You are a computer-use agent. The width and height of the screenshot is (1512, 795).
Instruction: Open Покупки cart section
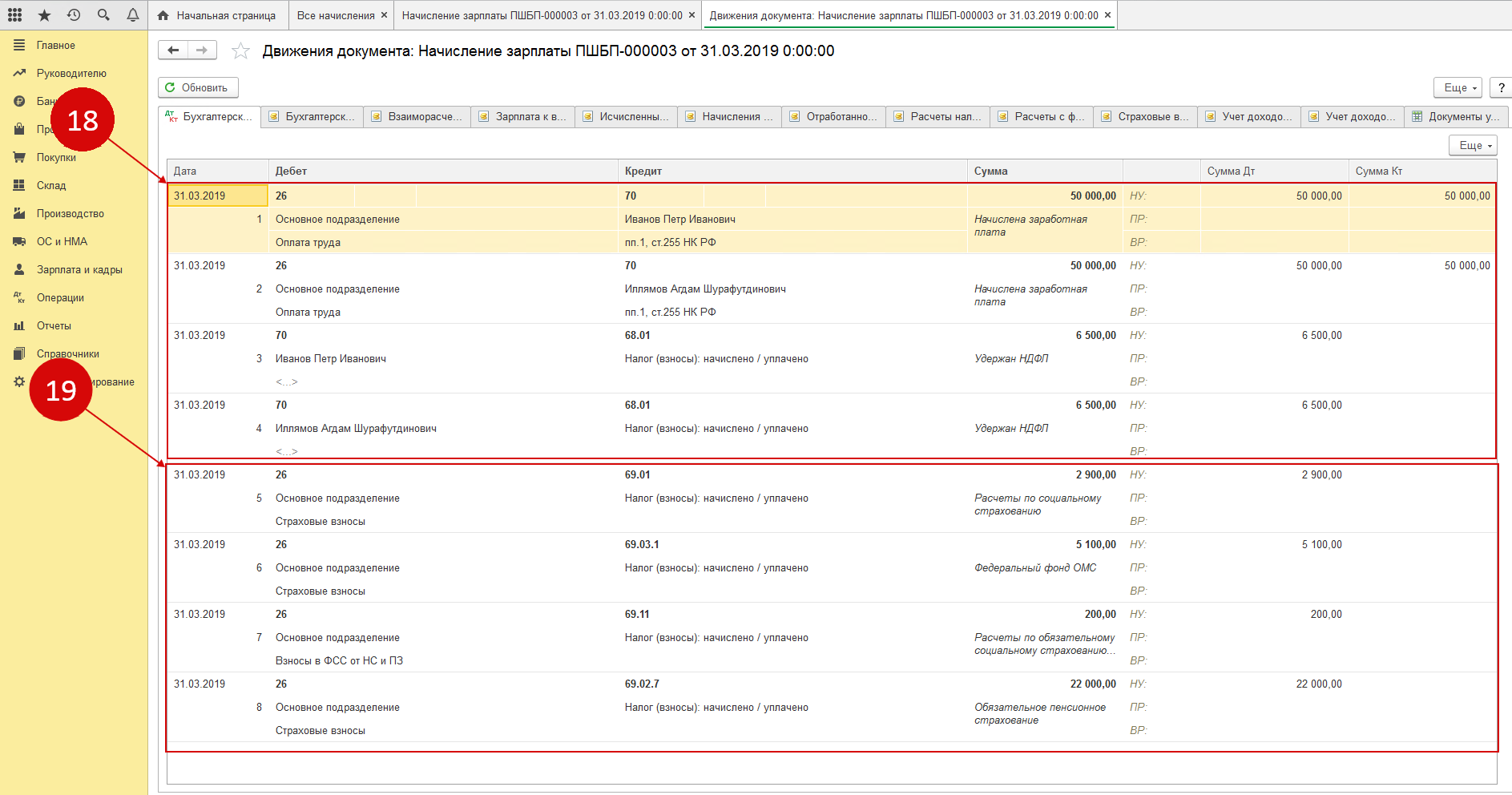tap(56, 158)
